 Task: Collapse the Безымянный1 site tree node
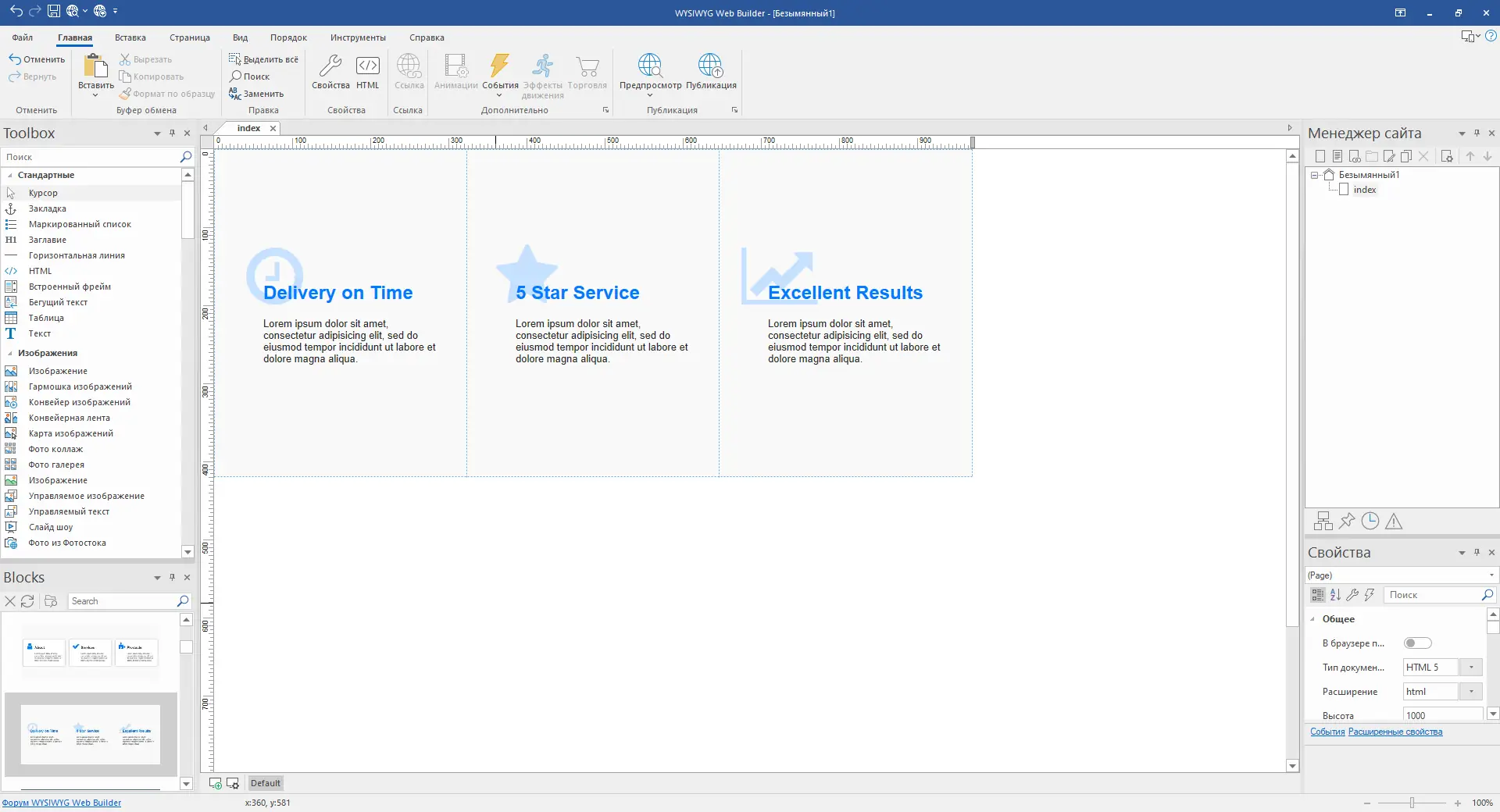point(1315,175)
